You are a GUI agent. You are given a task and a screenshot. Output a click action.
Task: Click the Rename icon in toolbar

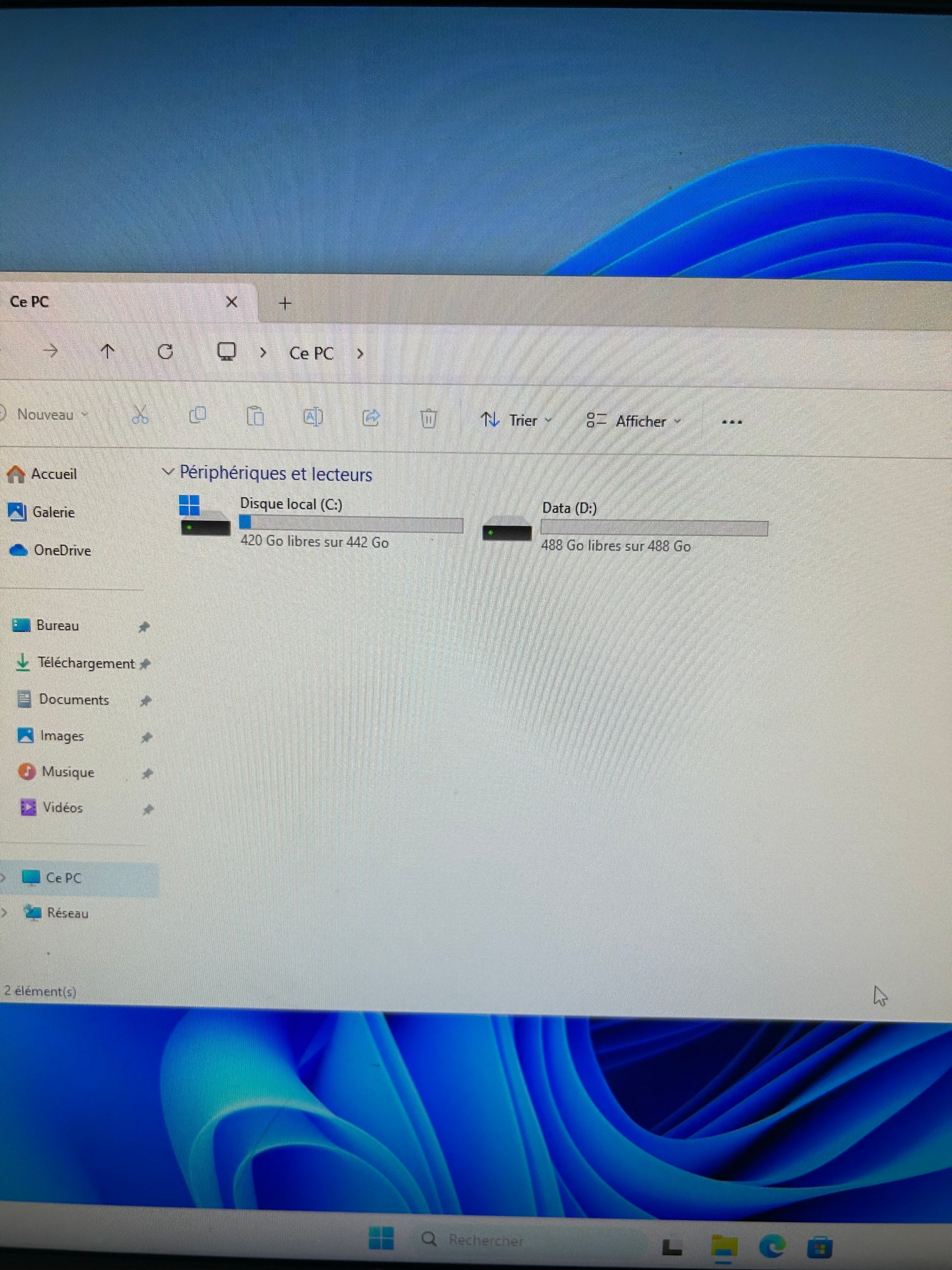(x=313, y=417)
